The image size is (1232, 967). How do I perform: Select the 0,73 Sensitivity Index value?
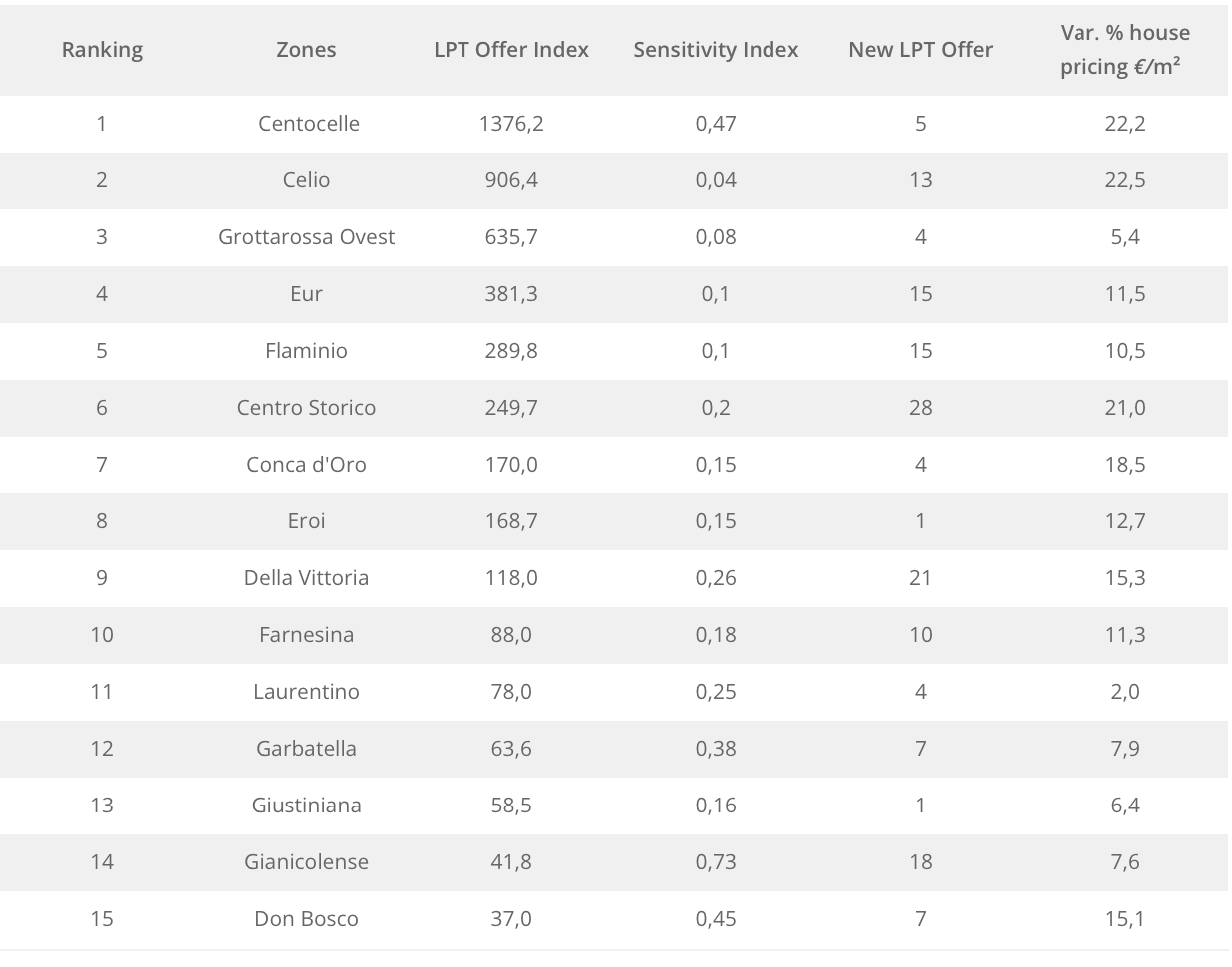point(716,862)
